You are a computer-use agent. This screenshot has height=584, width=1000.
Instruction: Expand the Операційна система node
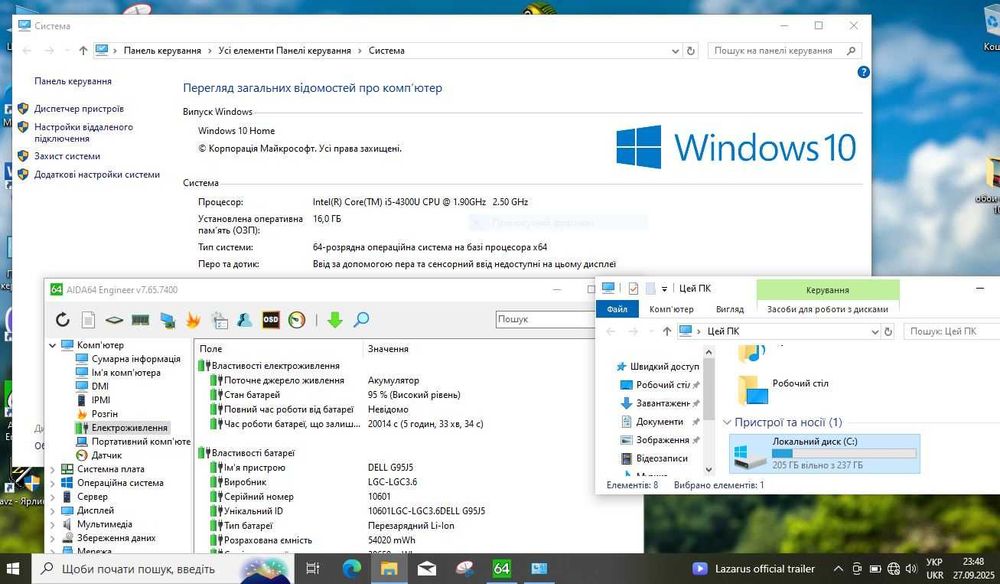point(52,483)
